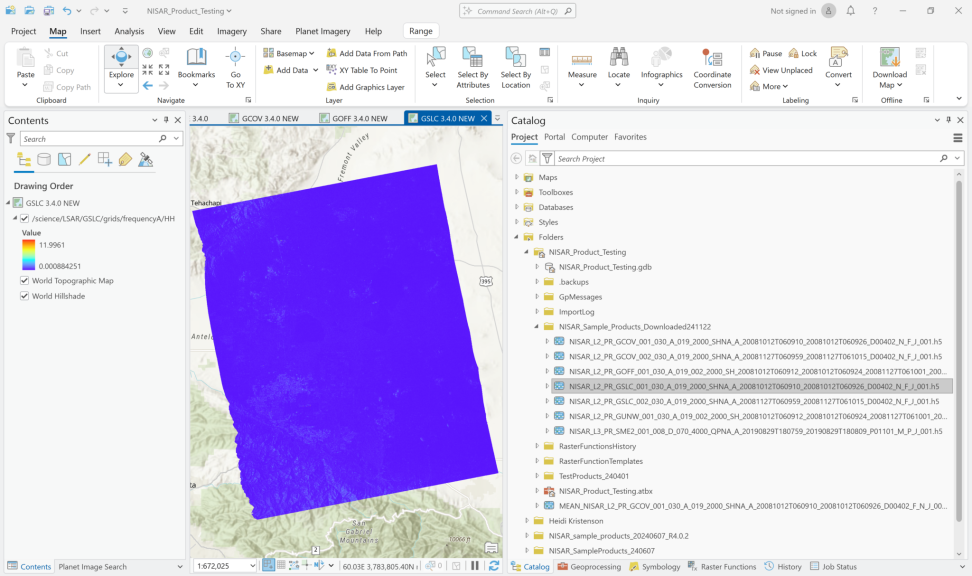The image size is (972, 576).
Task: Switch Contents to List By Drawing Order
Action: tap(24, 160)
